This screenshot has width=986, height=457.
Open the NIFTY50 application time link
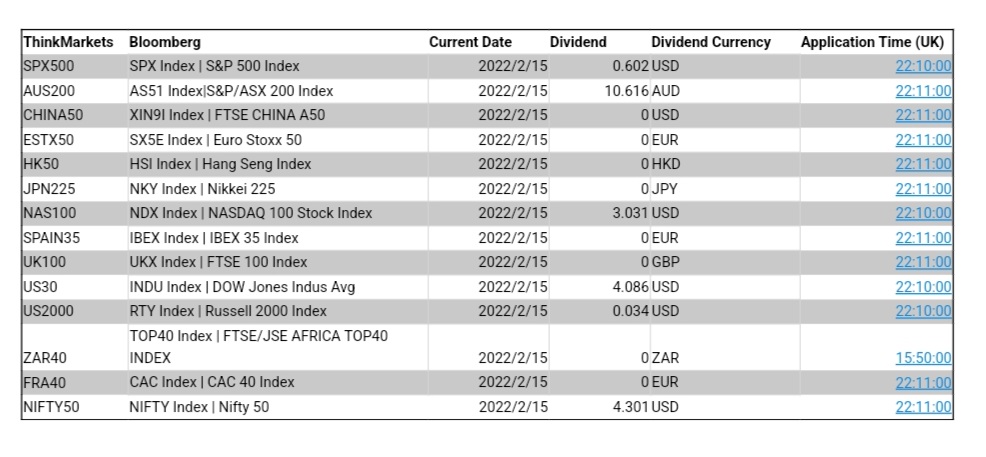pyautogui.click(x=923, y=407)
